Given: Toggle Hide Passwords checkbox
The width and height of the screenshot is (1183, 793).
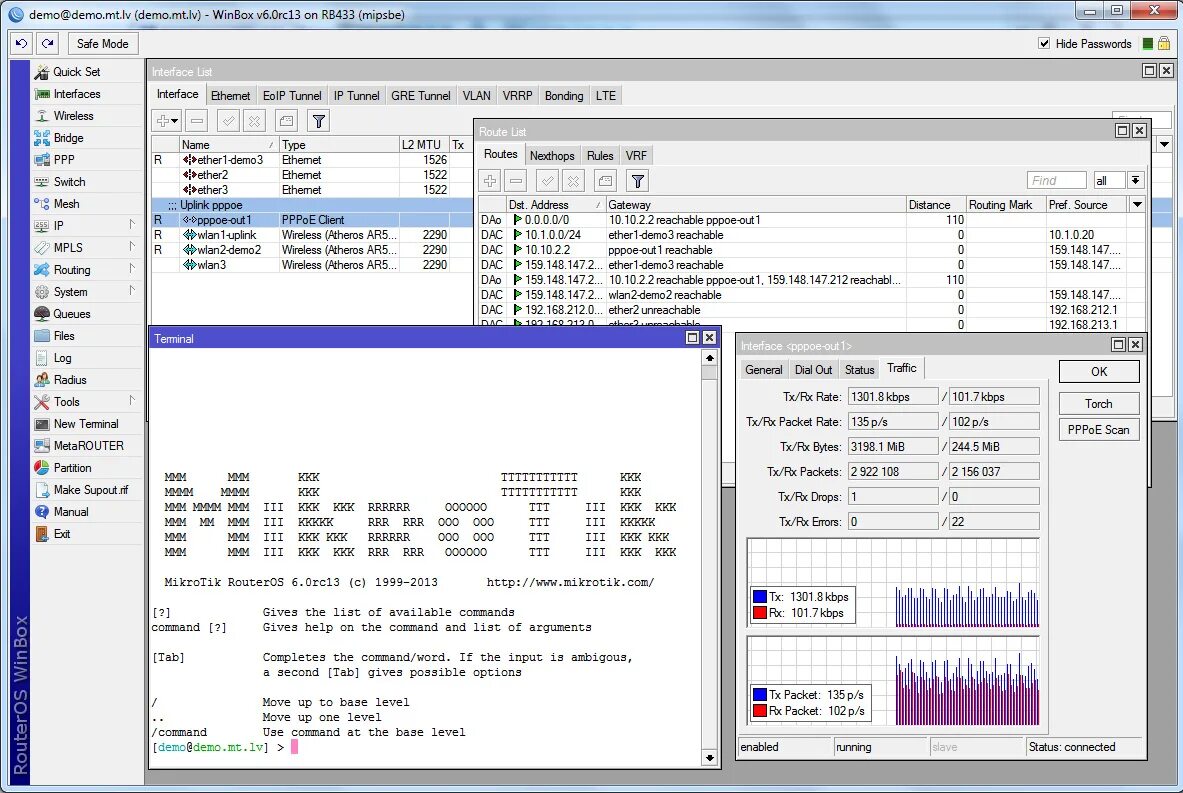Looking at the screenshot, I should [1044, 44].
